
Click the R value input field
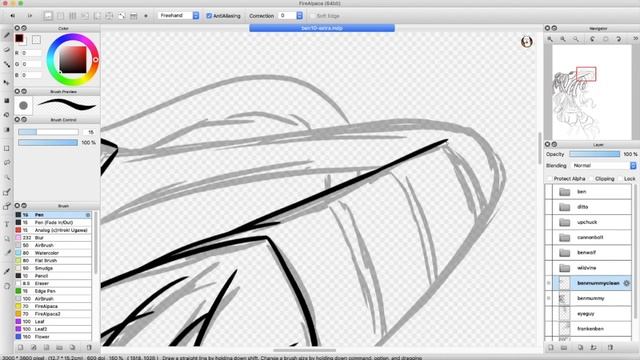coord(31,53)
